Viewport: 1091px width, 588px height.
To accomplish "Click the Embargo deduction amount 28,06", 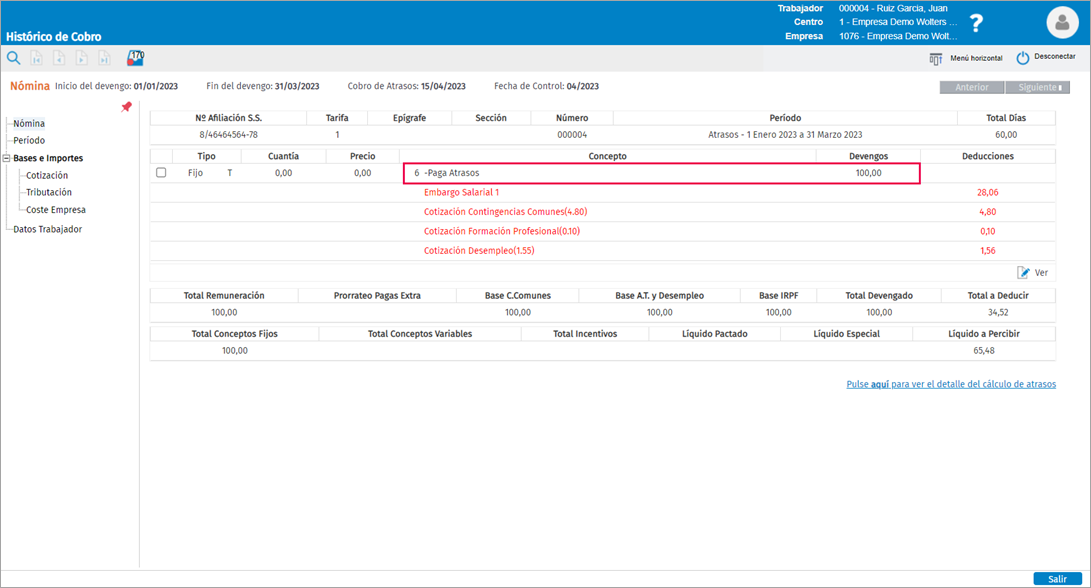I will pos(987,192).
